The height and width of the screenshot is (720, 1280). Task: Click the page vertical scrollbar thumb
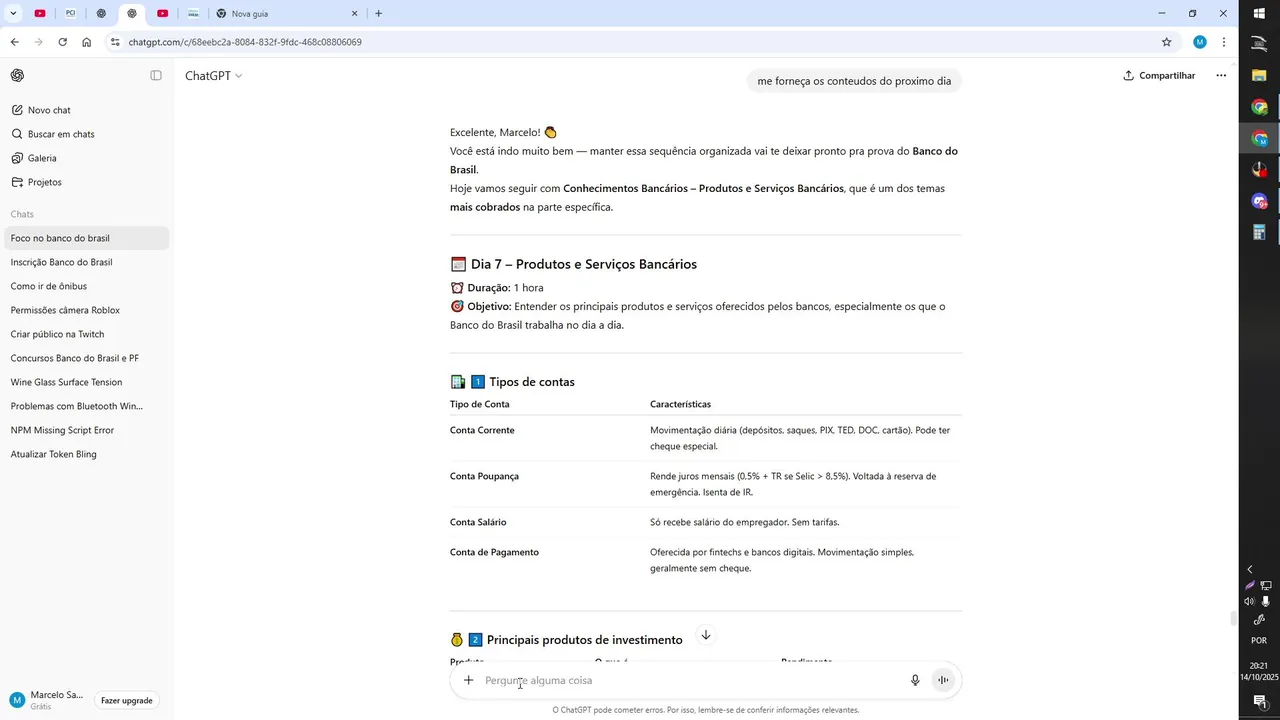click(1234, 618)
